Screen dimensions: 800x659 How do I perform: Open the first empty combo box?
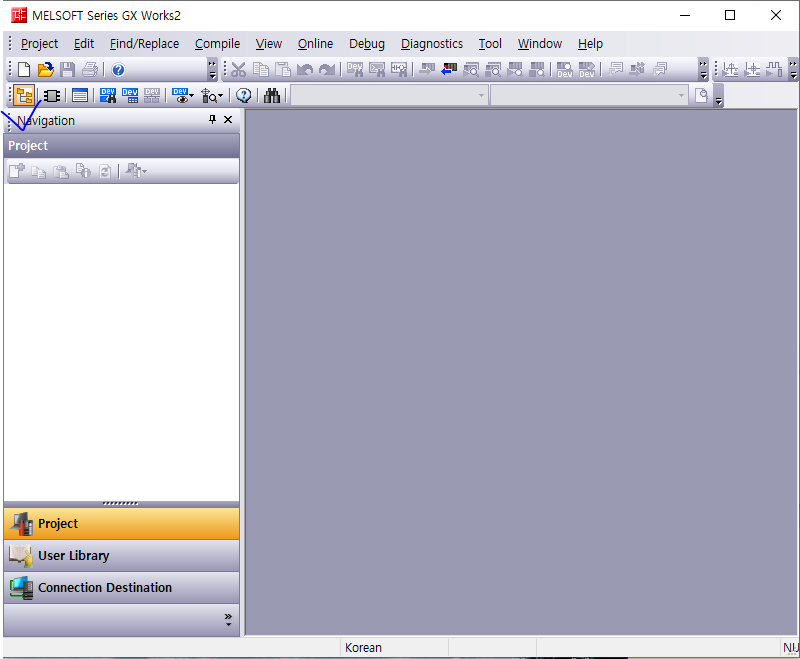[389, 95]
